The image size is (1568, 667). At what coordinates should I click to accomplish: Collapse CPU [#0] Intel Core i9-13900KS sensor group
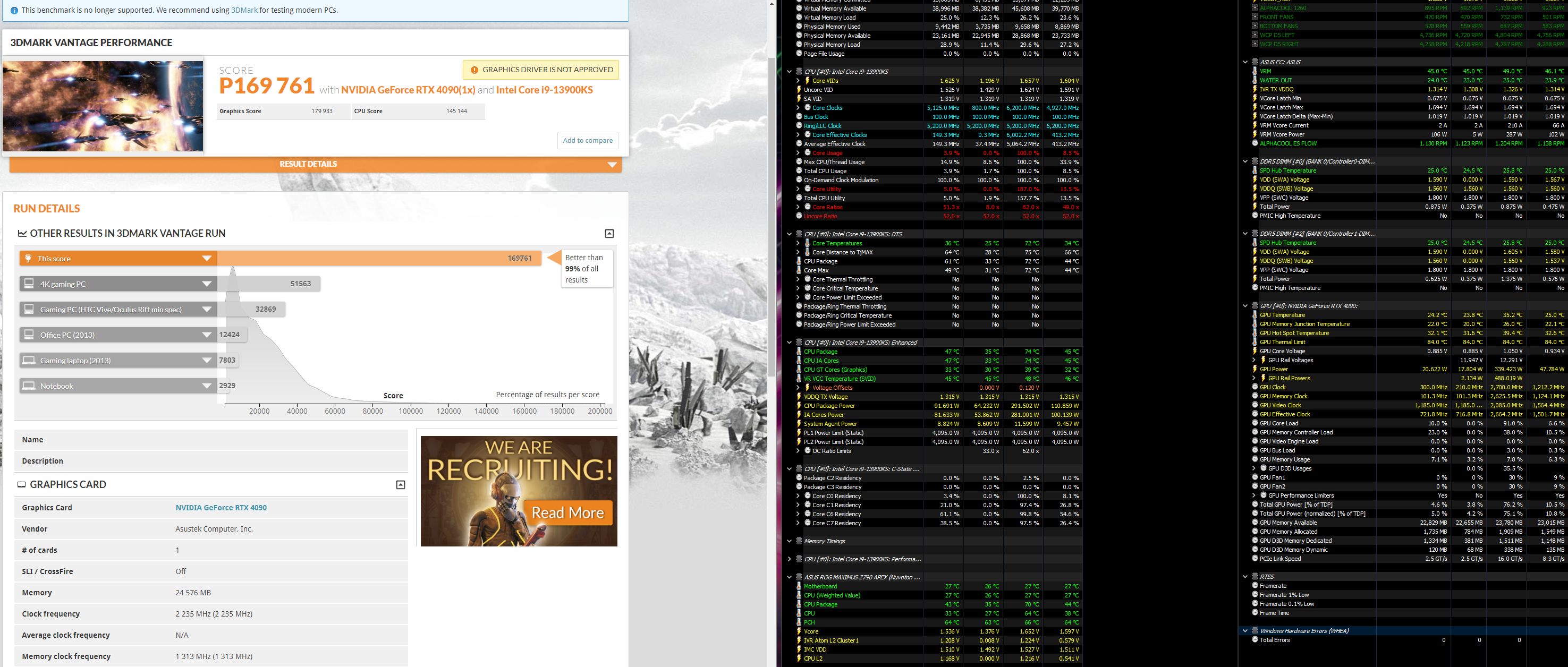(790, 72)
